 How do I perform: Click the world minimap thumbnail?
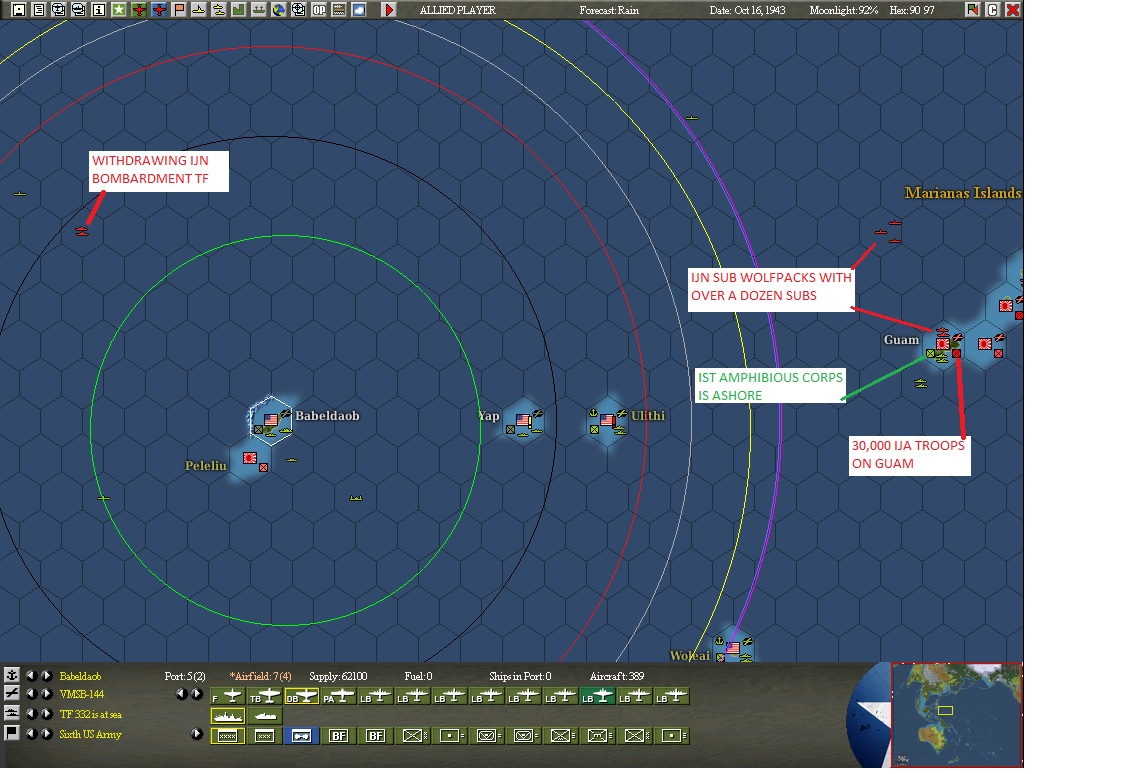956,714
